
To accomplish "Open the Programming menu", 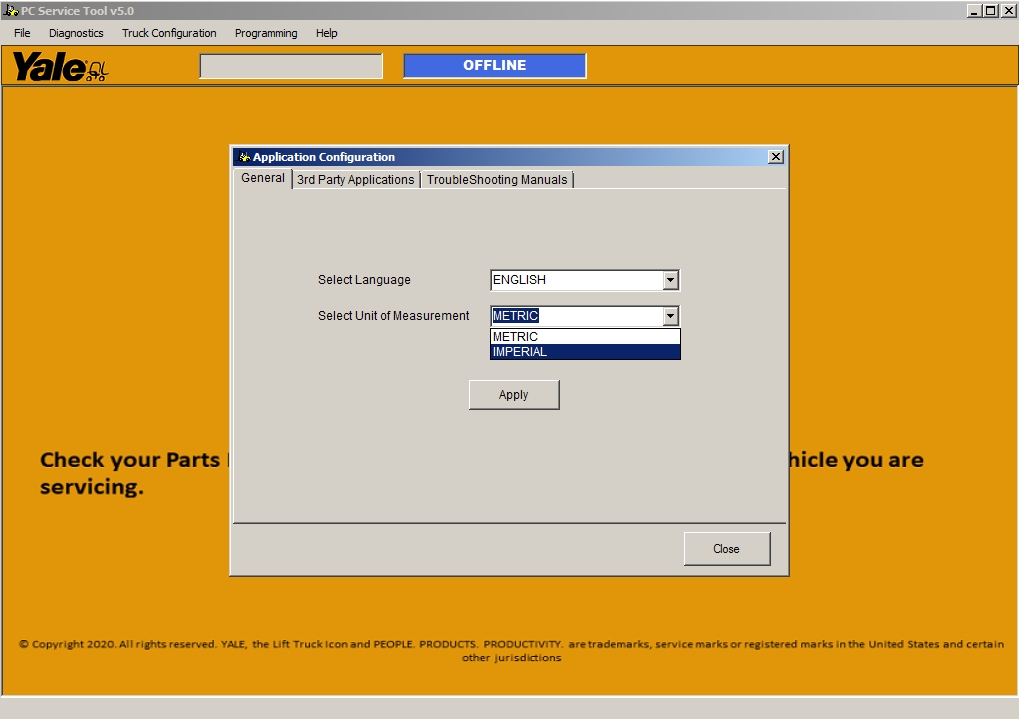I will coord(265,33).
